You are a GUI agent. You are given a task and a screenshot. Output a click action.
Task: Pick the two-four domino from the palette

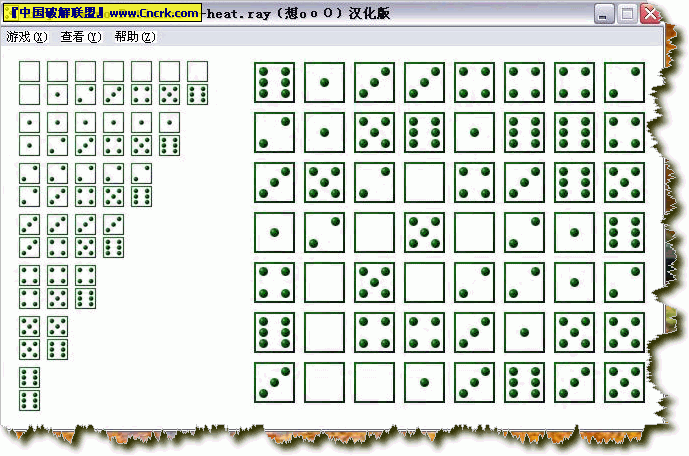(86, 185)
